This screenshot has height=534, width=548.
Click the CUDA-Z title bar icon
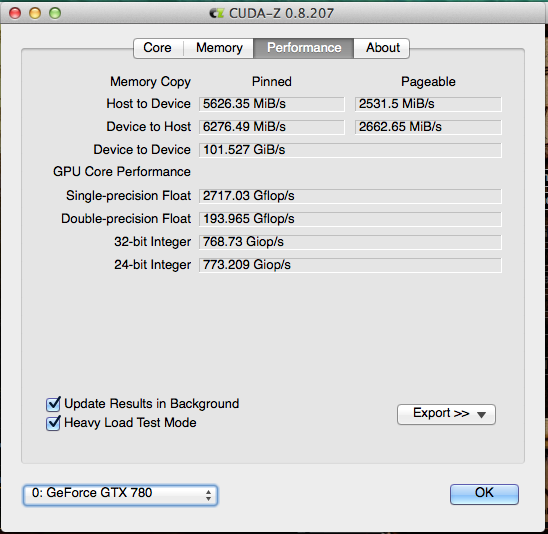[216, 13]
